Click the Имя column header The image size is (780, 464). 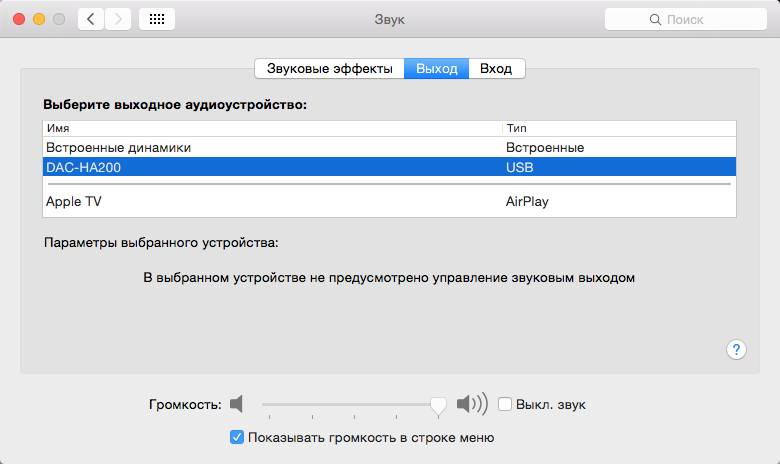click(270, 128)
